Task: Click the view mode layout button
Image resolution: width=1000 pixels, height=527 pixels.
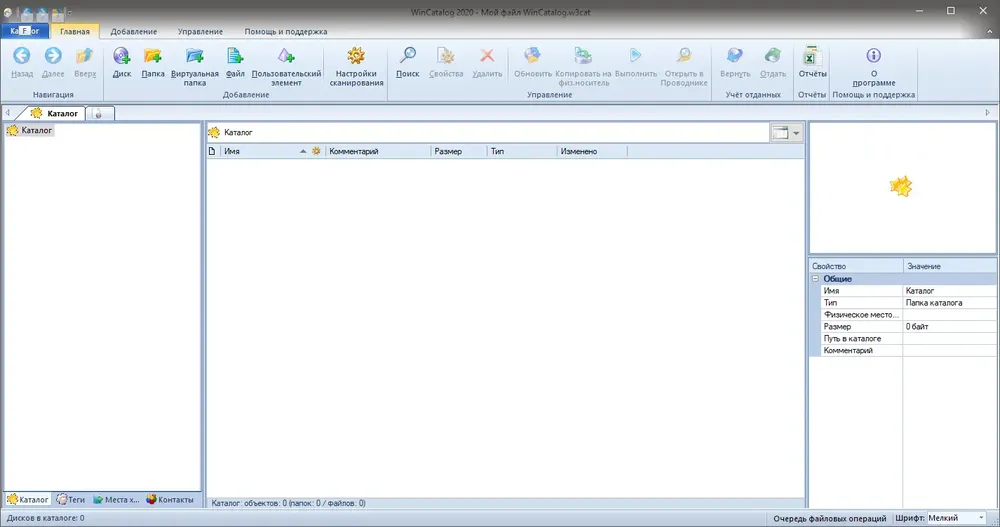Action: click(x=781, y=133)
